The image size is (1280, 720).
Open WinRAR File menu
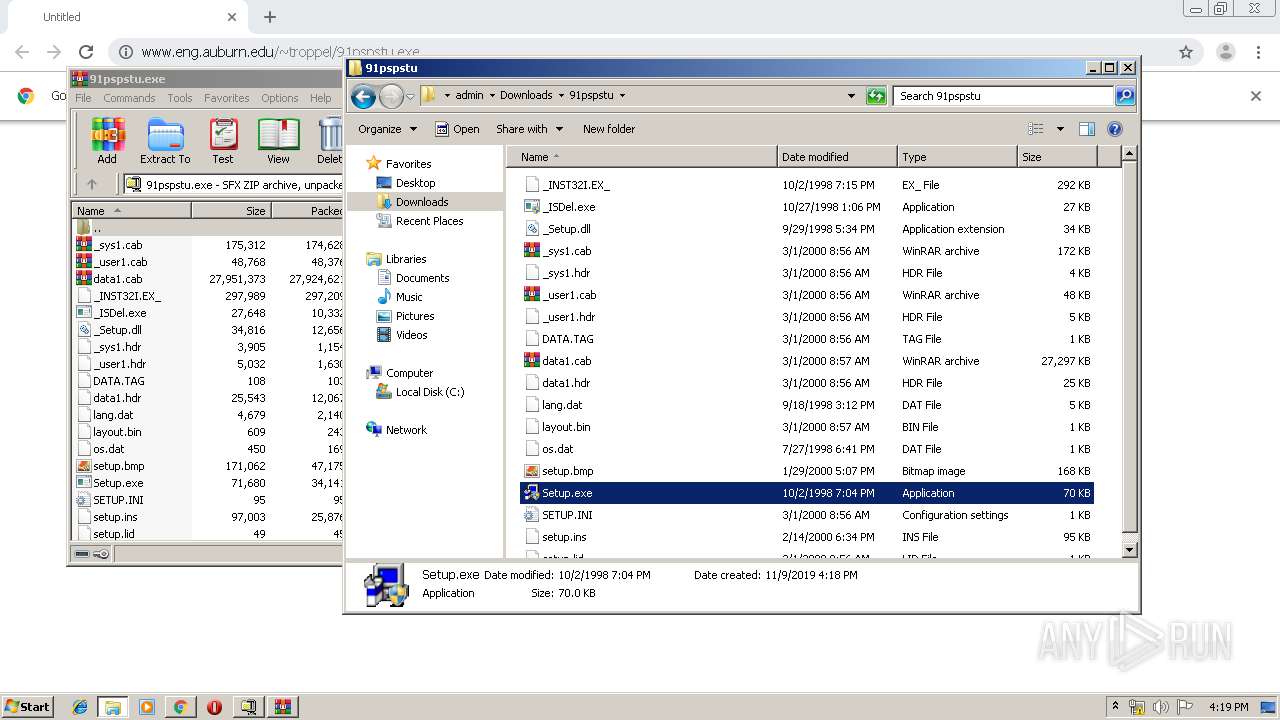pyautogui.click(x=83, y=98)
